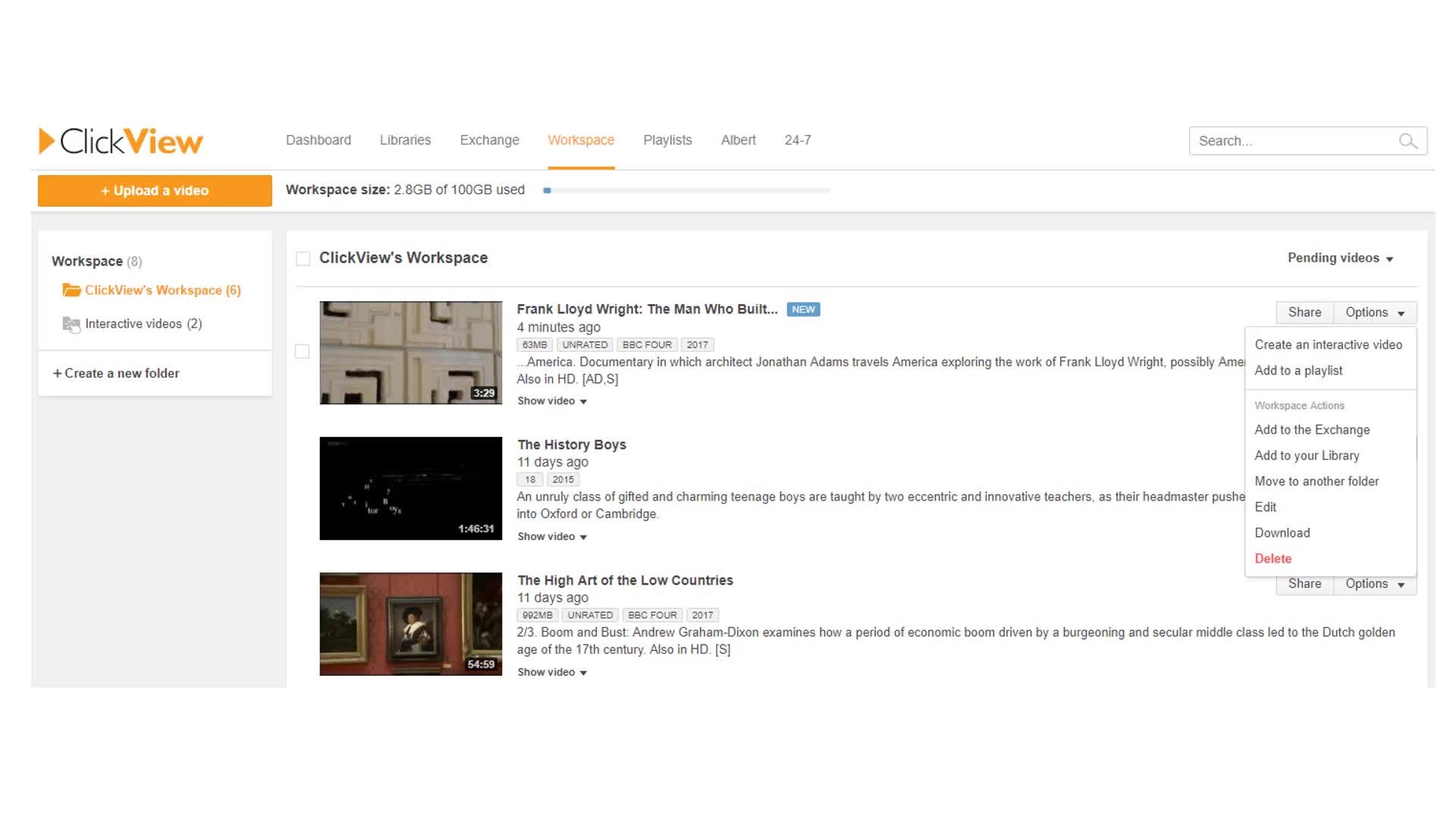Click the '4 minutes ago' timestamp
The height and width of the screenshot is (819, 1456).
(x=559, y=328)
